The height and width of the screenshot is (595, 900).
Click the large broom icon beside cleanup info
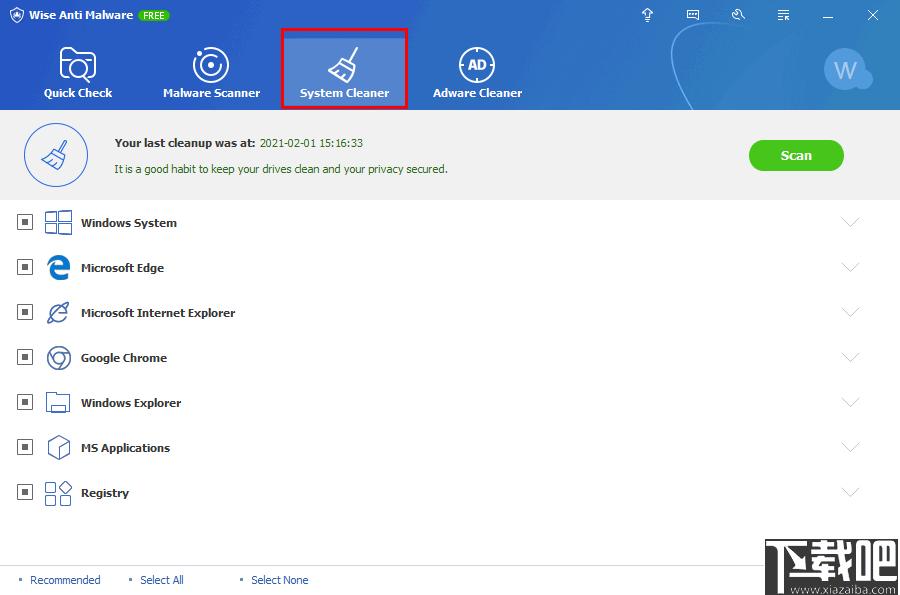pos(56,155)
